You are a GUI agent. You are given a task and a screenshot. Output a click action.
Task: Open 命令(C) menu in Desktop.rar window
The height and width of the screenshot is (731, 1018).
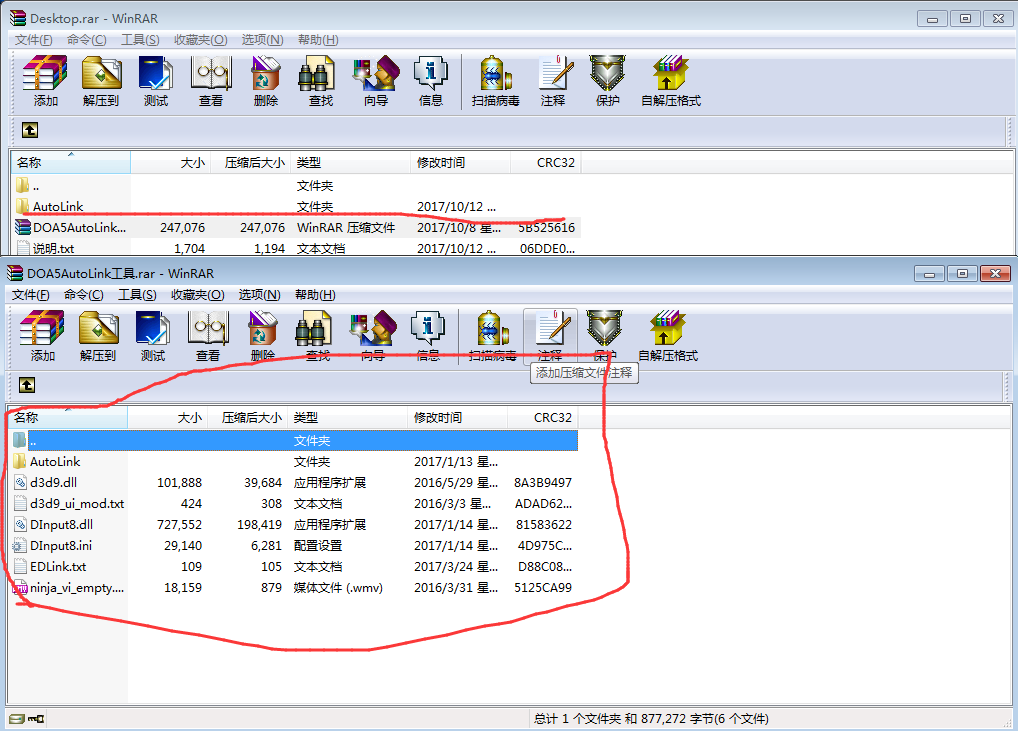(86, 40)
